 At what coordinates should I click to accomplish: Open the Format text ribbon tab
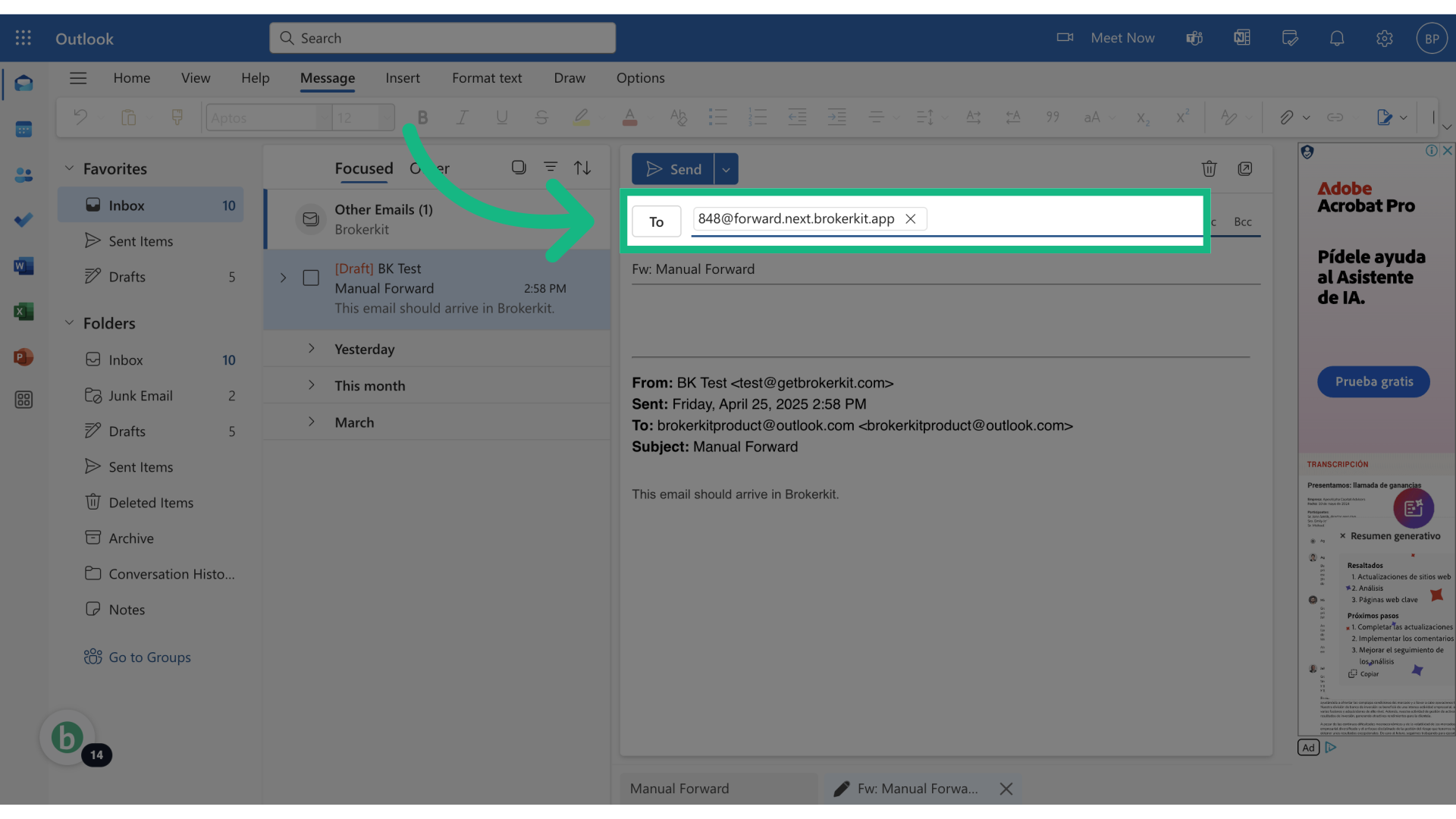(487, 78)
